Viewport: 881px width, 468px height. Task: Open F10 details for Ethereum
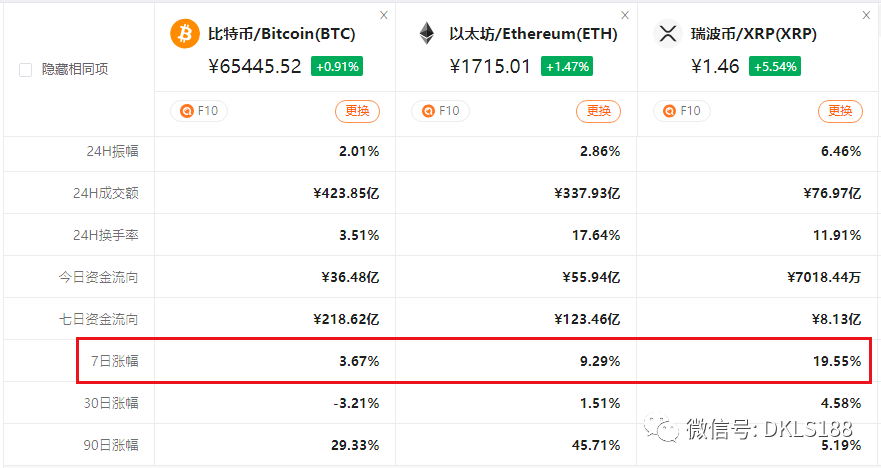[440, 111]
